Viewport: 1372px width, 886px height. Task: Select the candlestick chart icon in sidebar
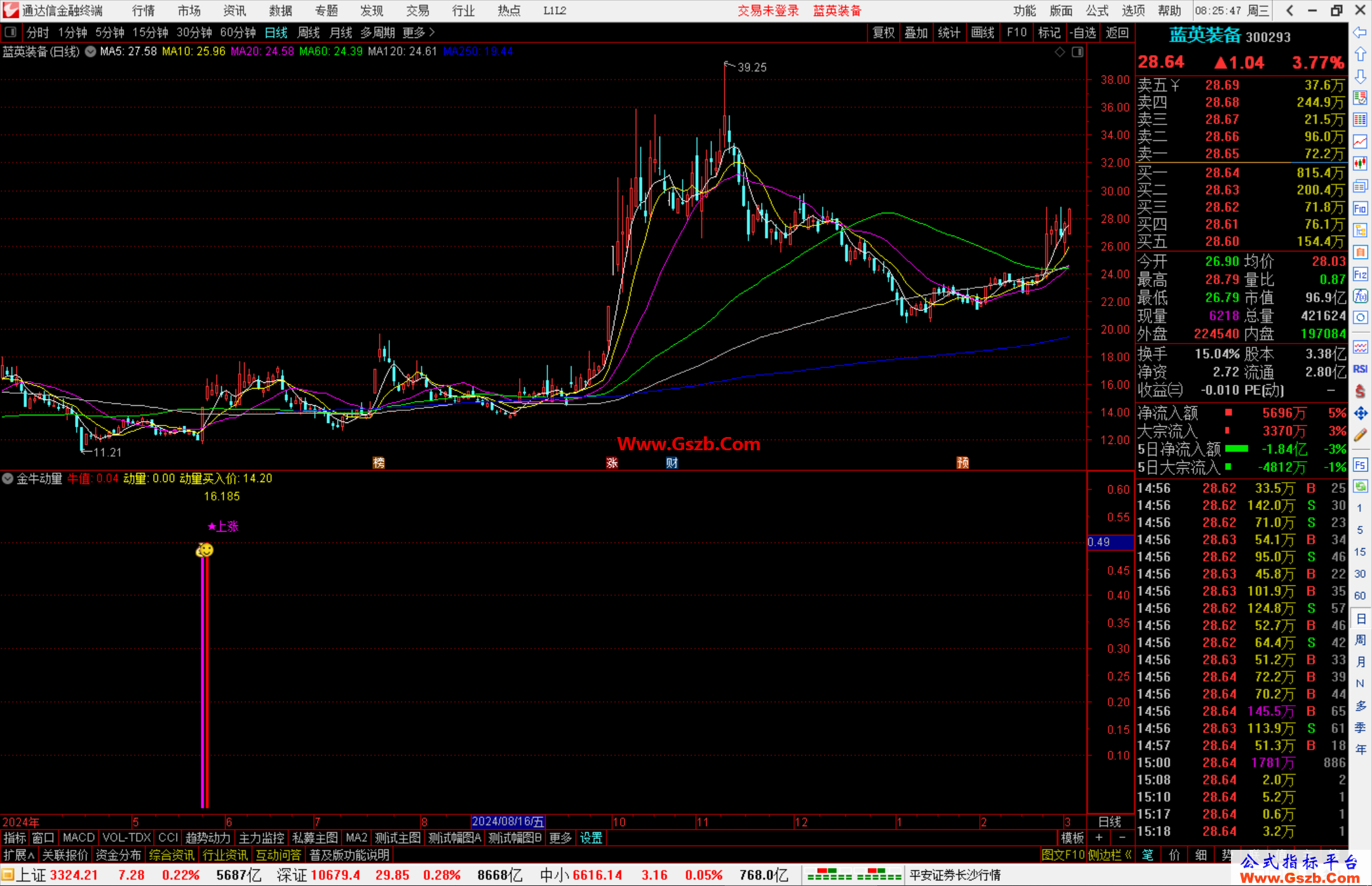tap(1360, 164)
